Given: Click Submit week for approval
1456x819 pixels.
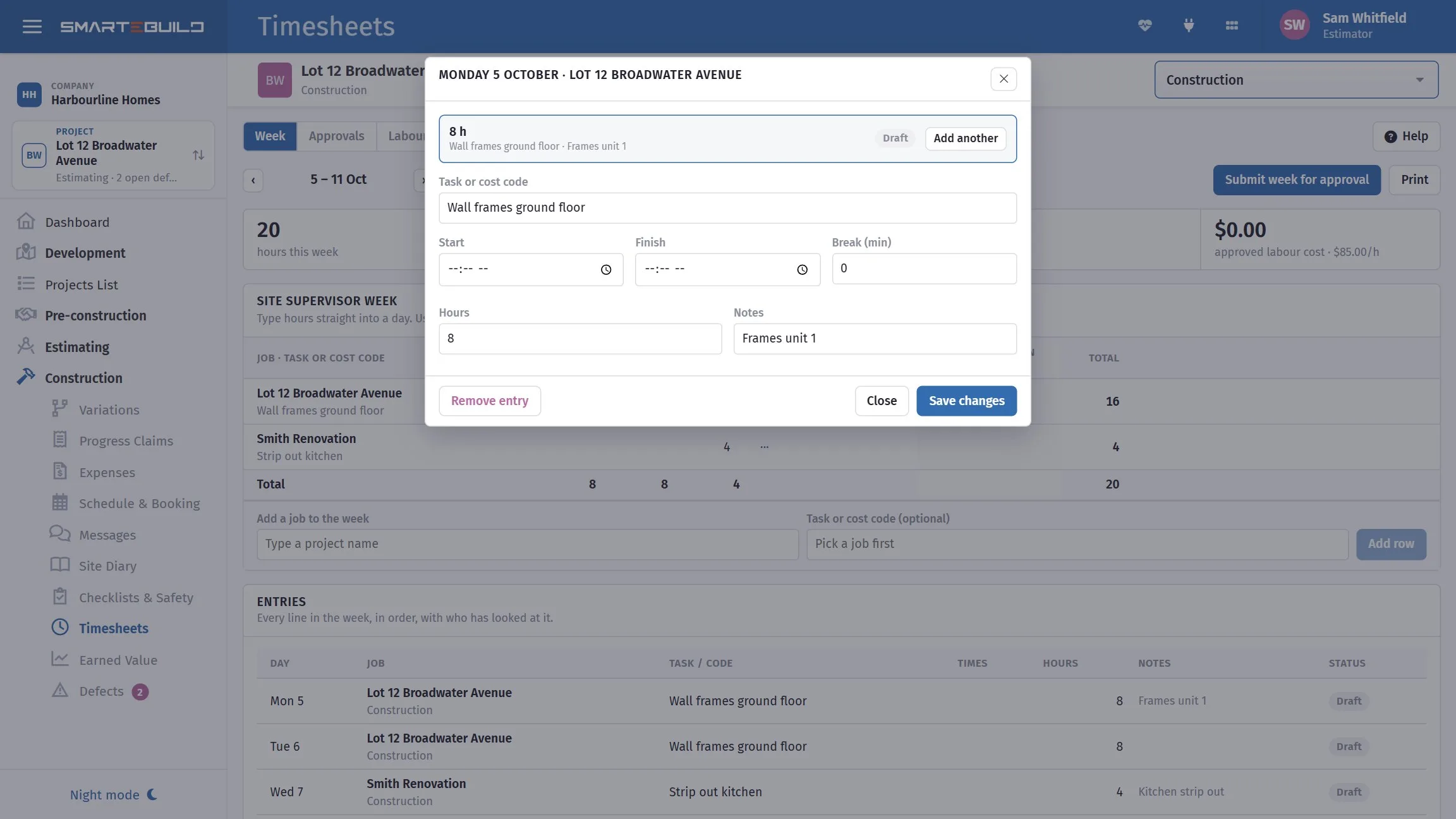Looking at the screenshot, I should 1297,180.
